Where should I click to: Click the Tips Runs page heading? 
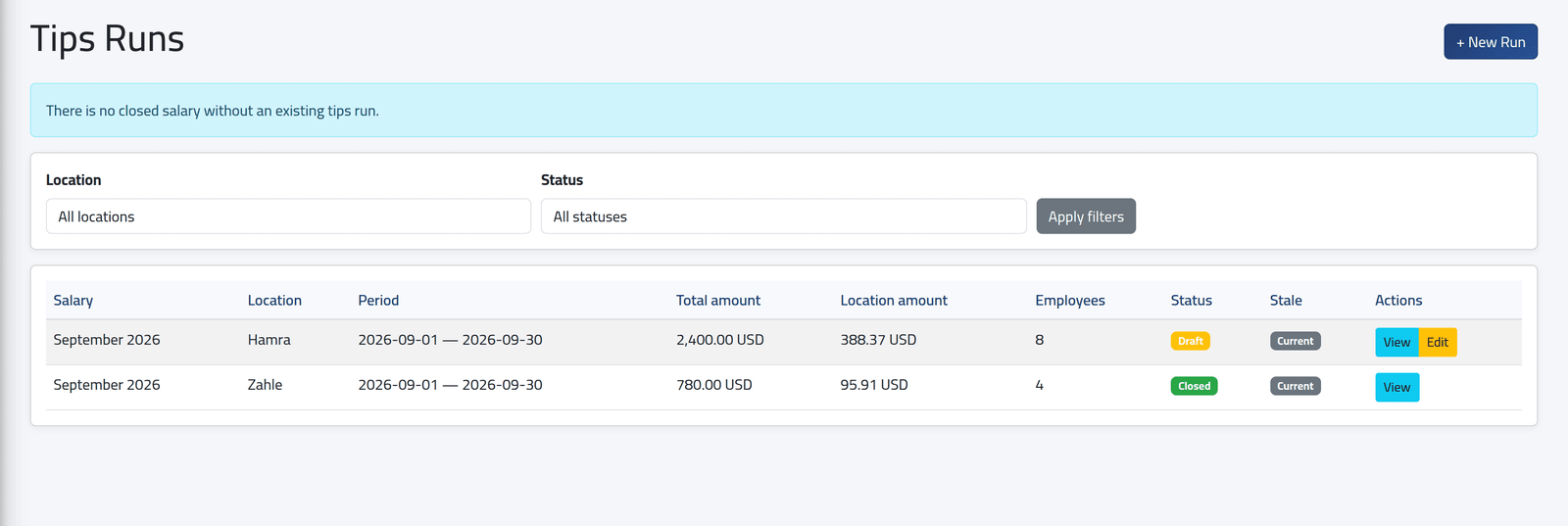[108, 39]
